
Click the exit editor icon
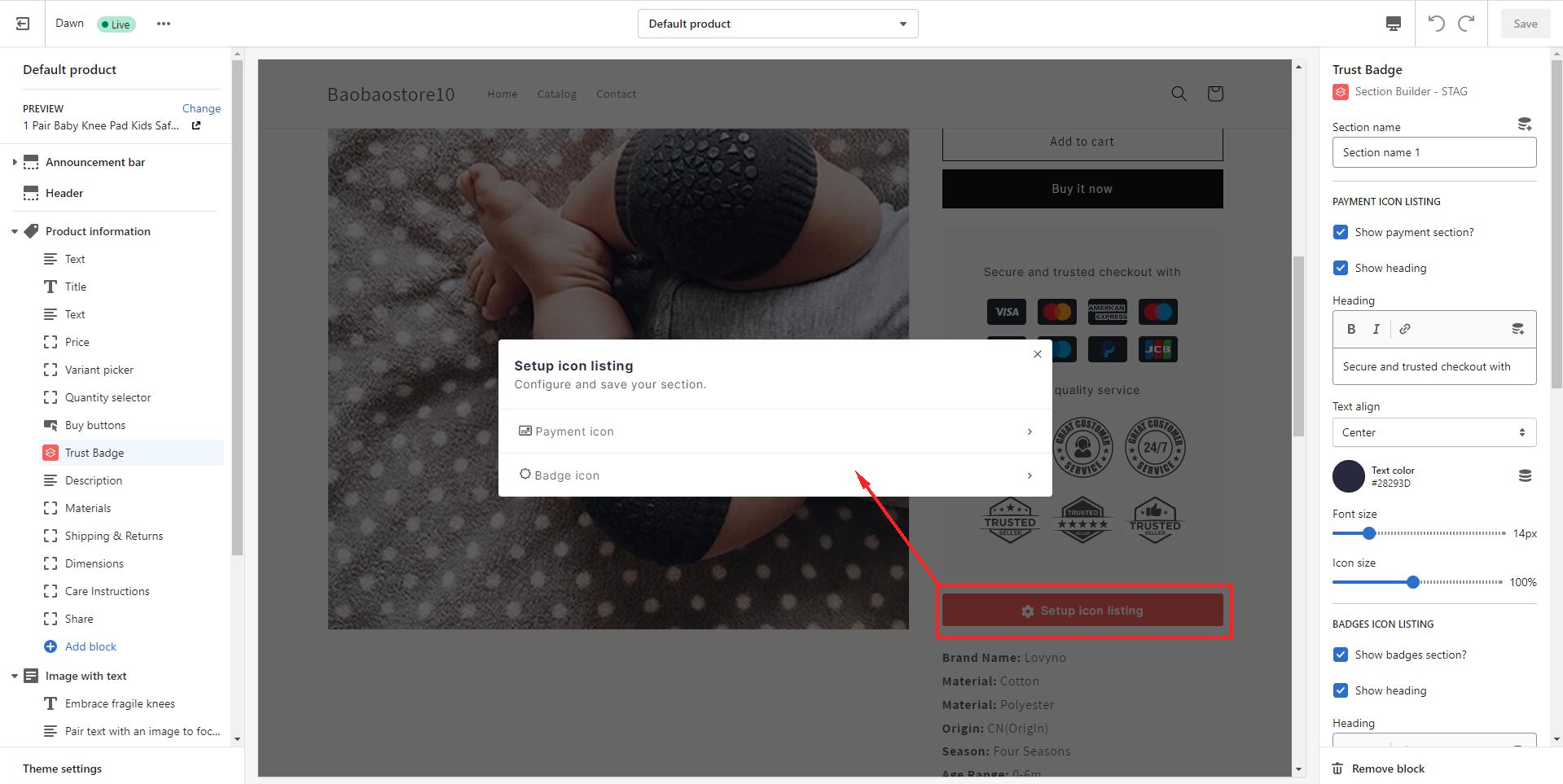coord(23,24)
